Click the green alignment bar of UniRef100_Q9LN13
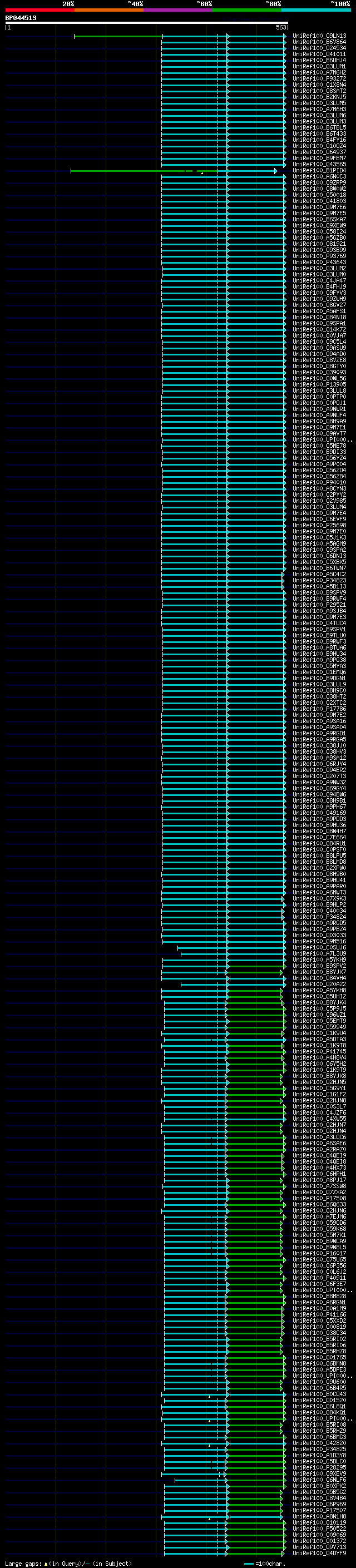Image resolution: width=356 pixels, height=1568 pixels. pyautogui.click(x=118, y=37)
